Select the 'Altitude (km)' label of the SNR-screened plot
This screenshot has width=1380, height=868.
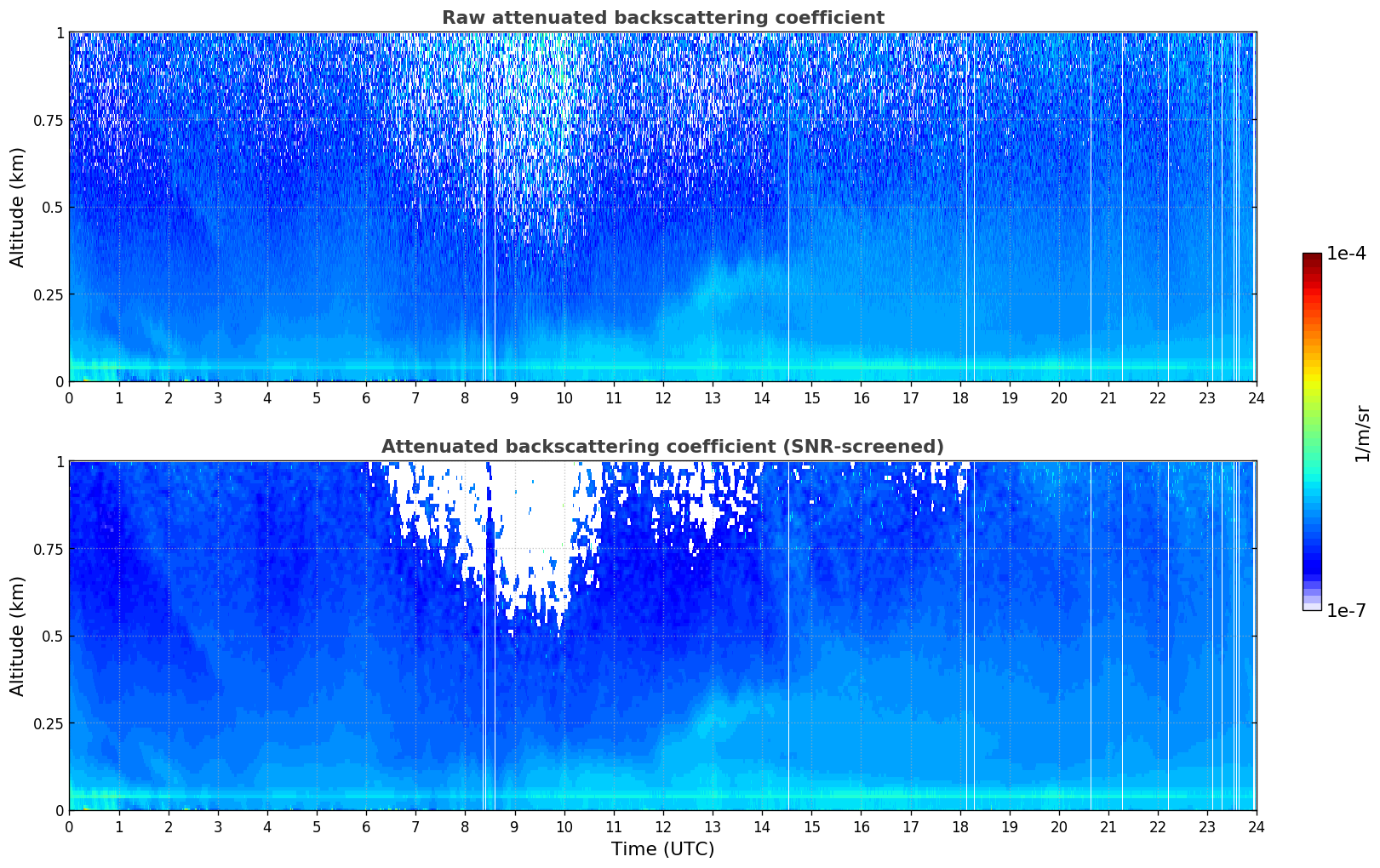coord(18,636)
